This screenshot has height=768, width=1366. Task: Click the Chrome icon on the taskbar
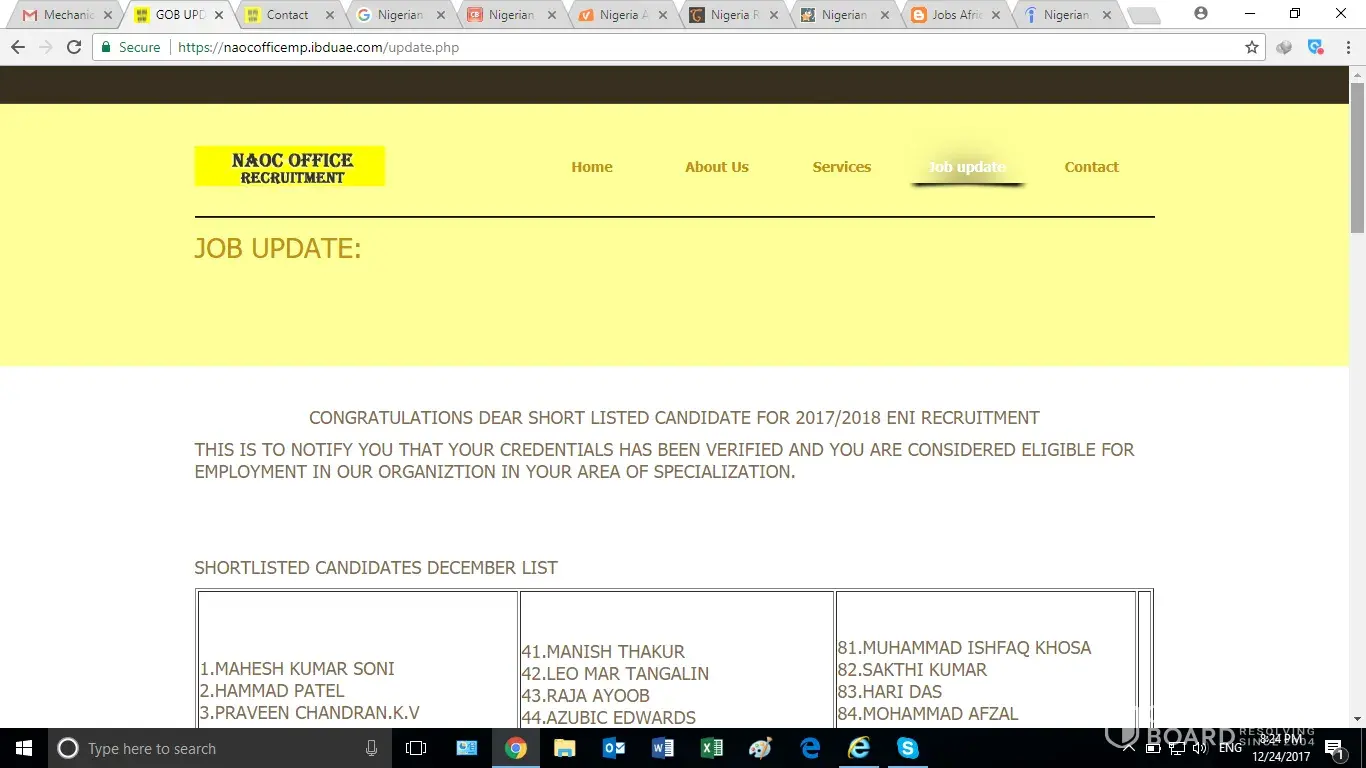[x=515, y=748]
